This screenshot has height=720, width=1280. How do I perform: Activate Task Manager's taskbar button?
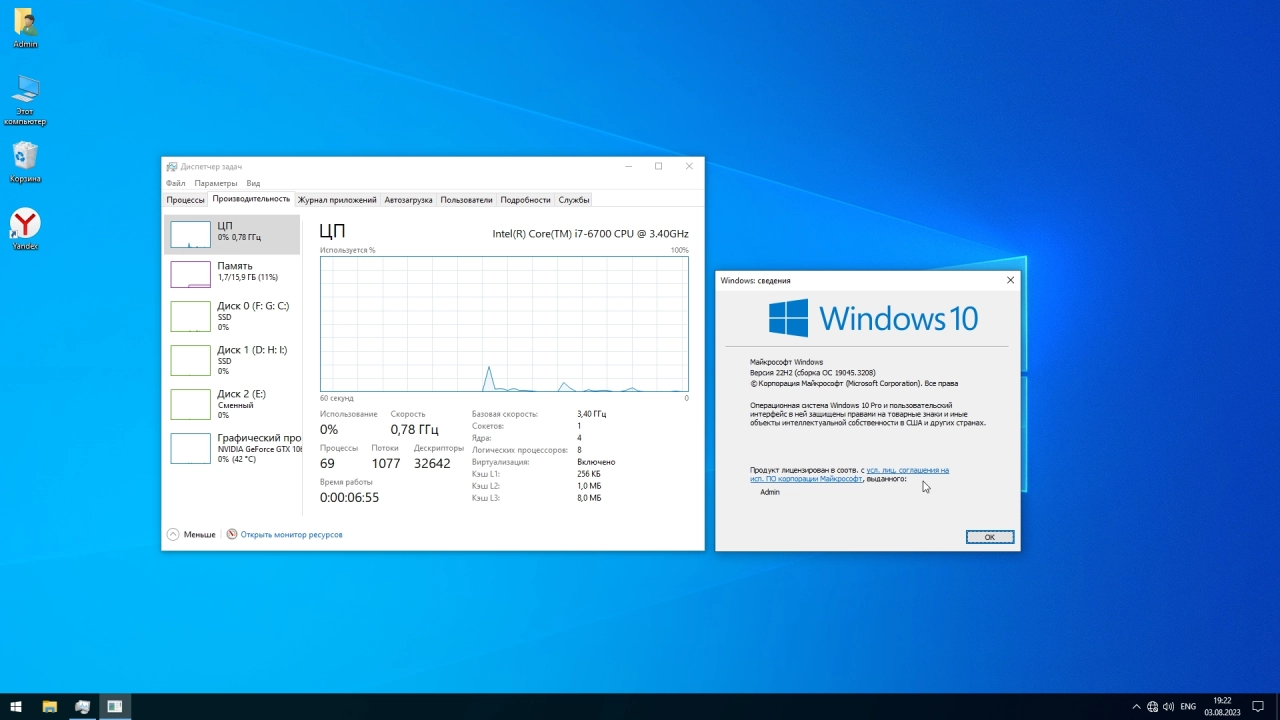pos(82,706)
